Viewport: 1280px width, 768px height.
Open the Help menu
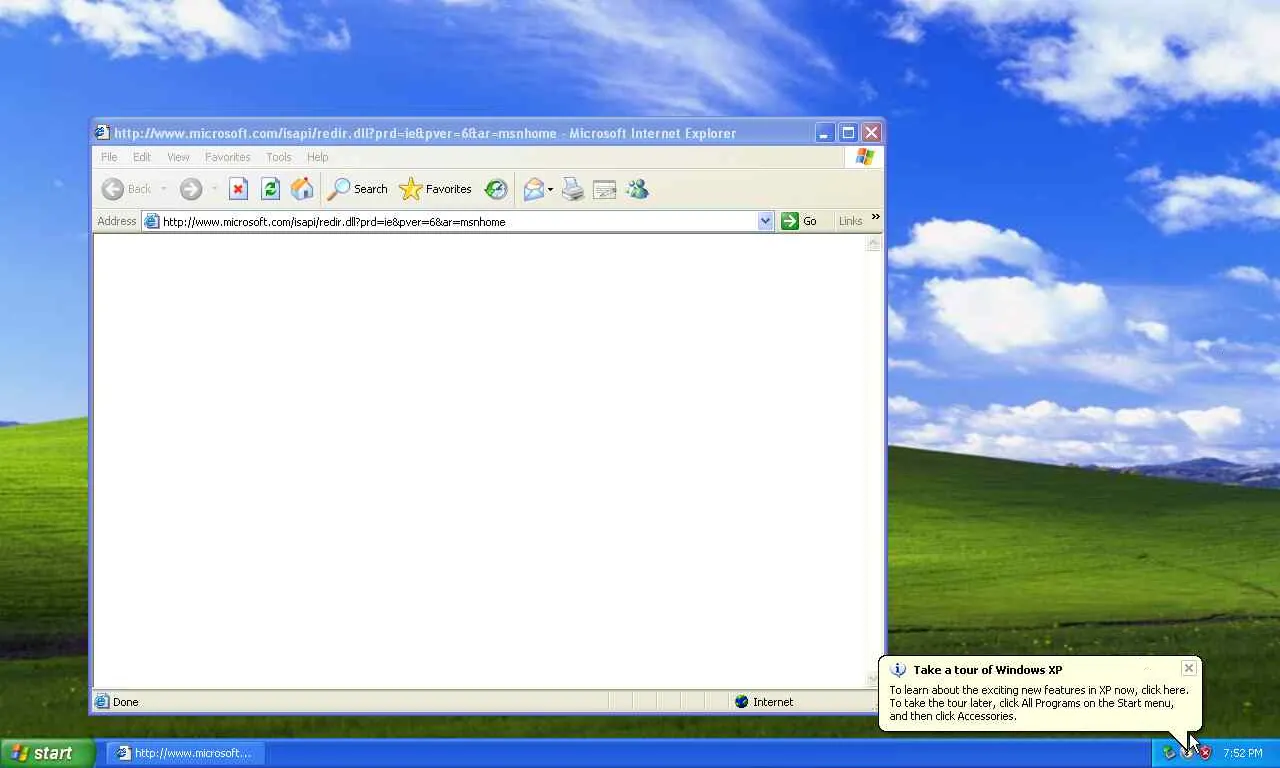coord(318,157)
